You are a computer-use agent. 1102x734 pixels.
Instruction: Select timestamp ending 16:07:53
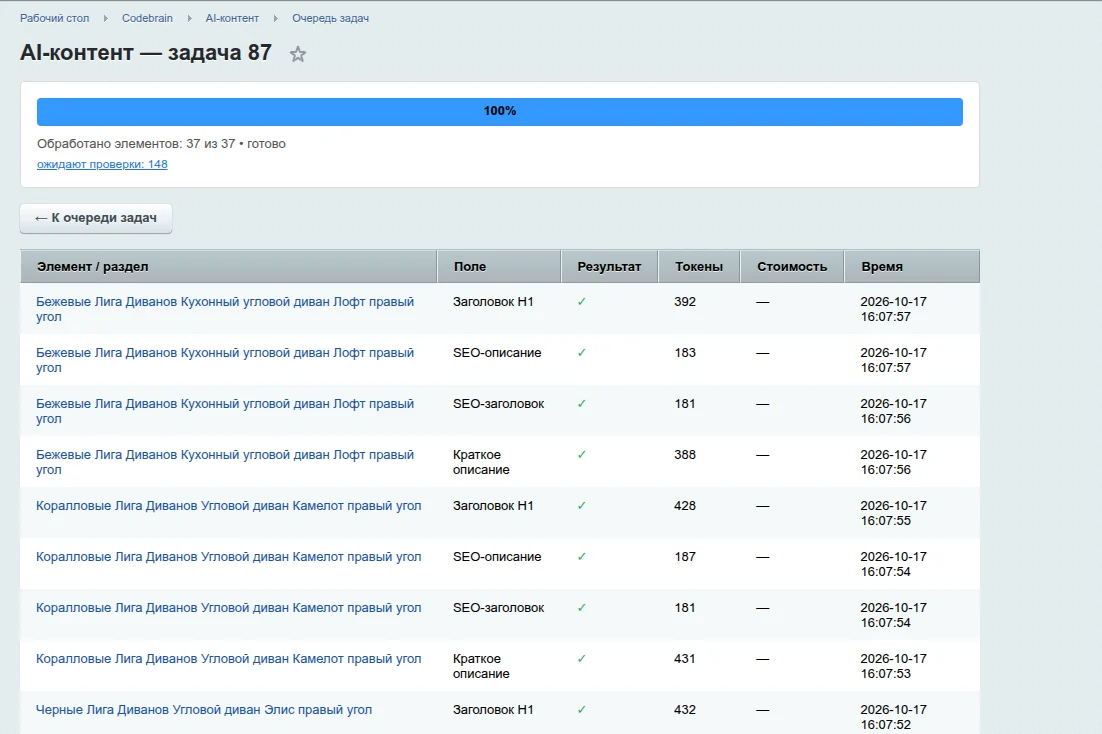coord(893,666)
